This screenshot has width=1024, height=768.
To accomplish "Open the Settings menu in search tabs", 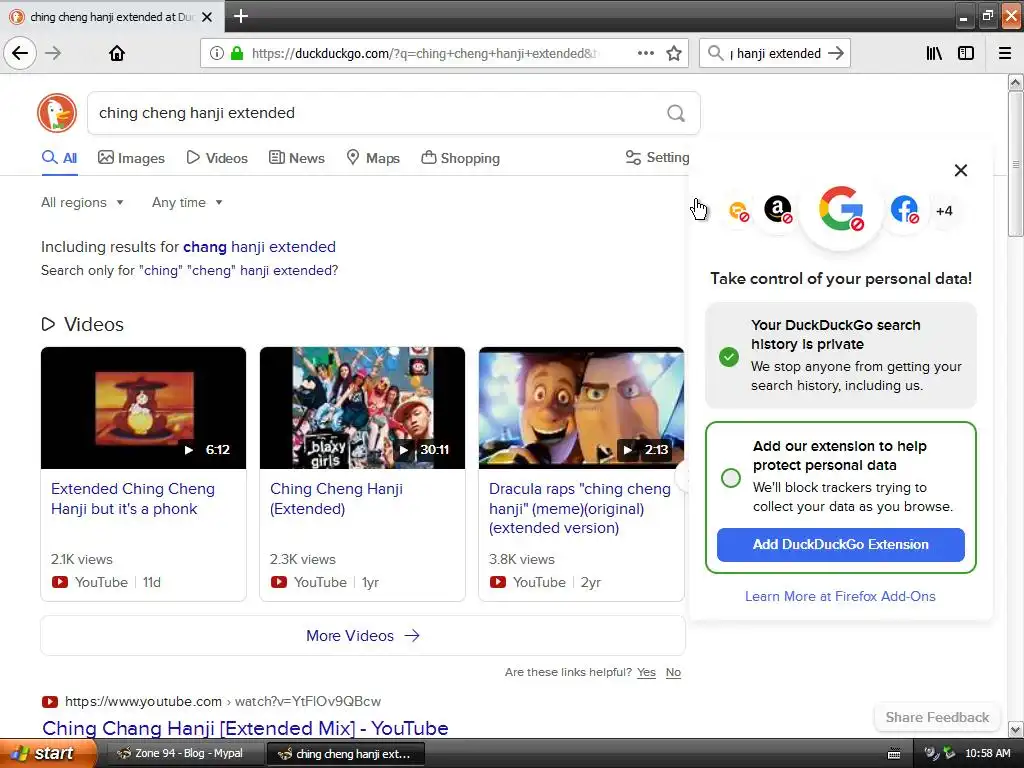I will point(657,157).
